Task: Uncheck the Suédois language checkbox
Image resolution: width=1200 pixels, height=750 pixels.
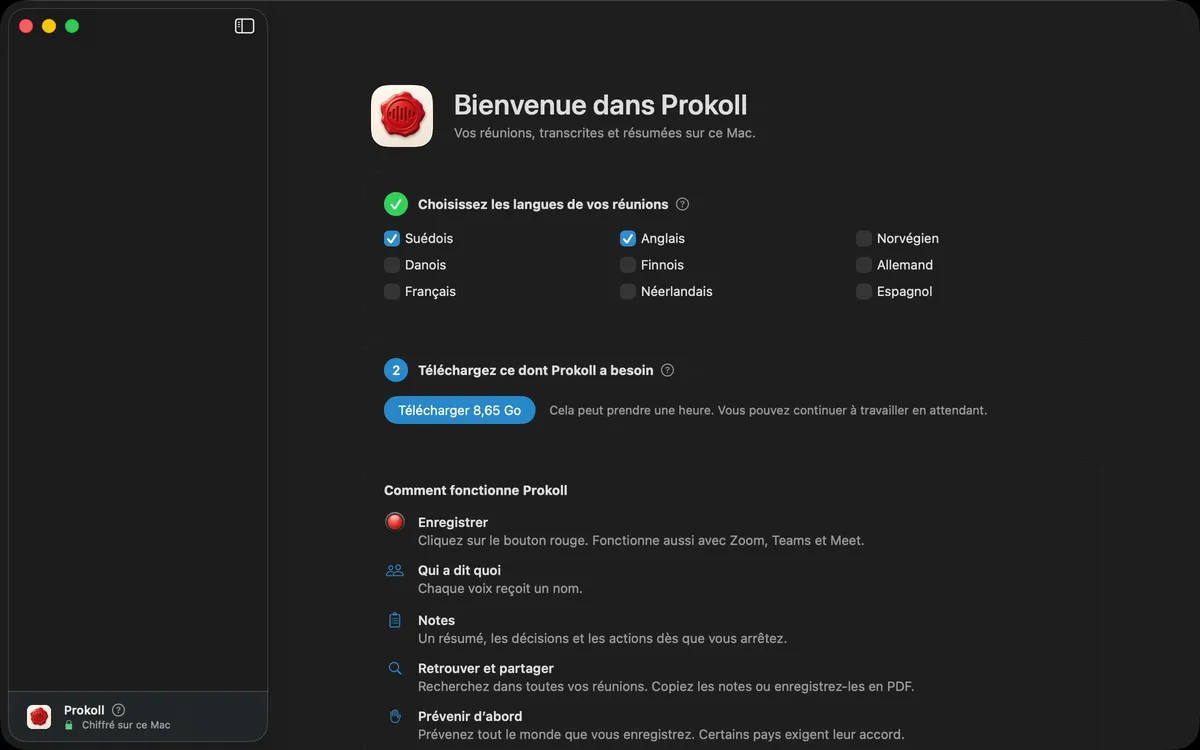Action: 392,239
